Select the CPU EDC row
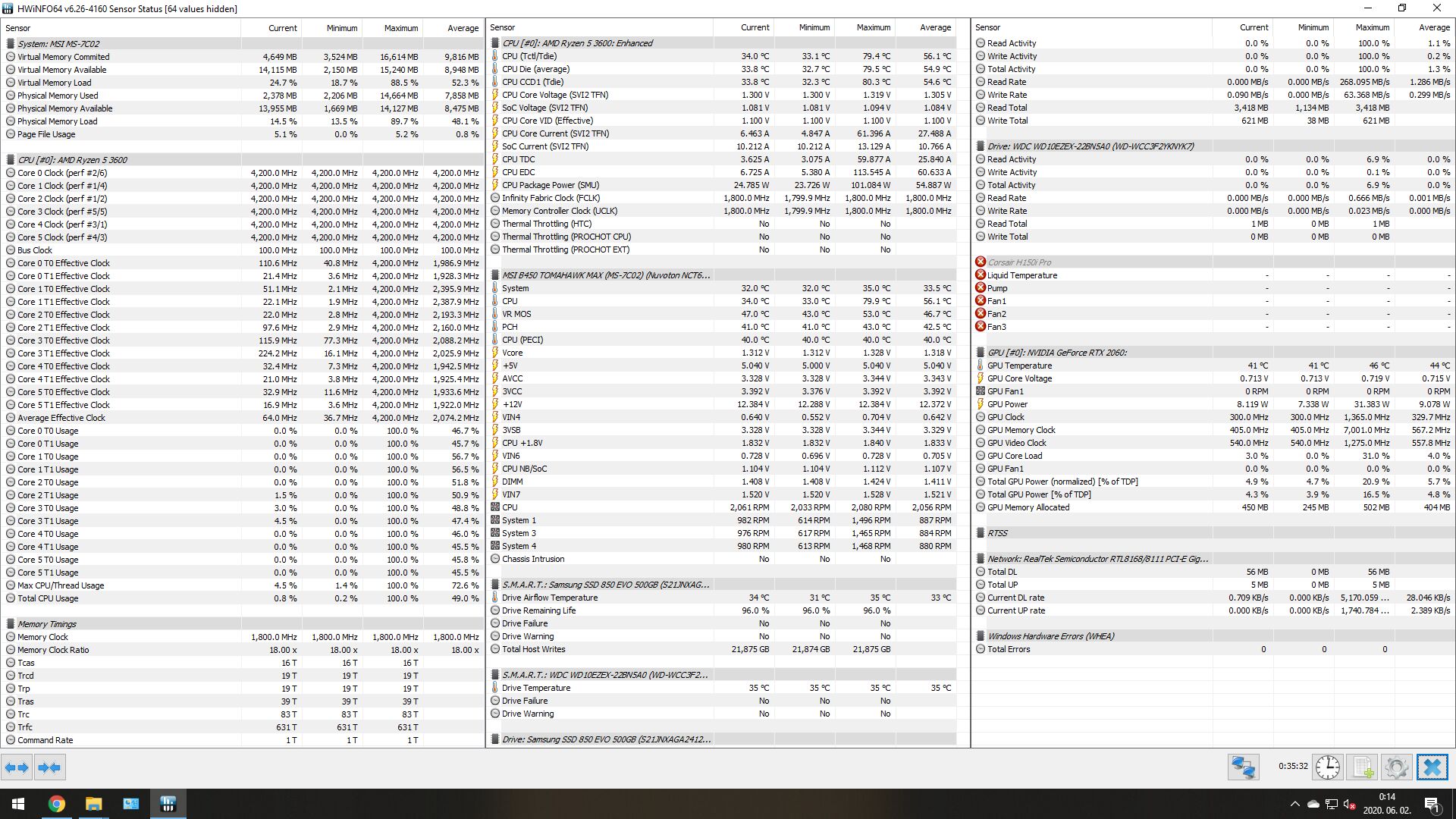Image resolution: width=1456 pixels, height=819 pixels. (x=721, y=172)
